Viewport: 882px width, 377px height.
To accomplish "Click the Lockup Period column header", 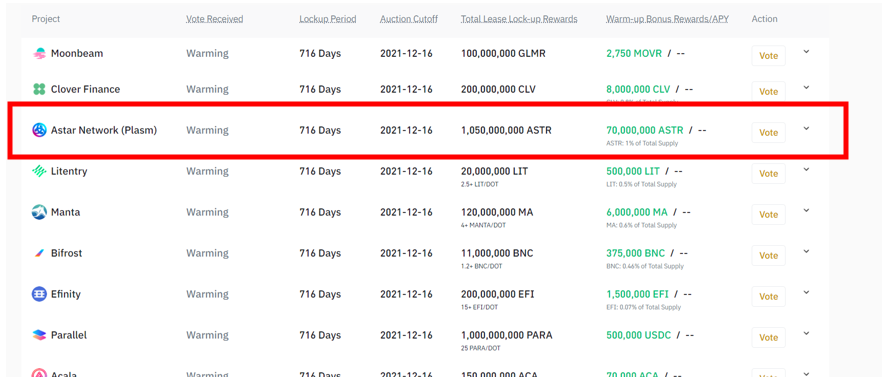I will (x=328, y=19).
